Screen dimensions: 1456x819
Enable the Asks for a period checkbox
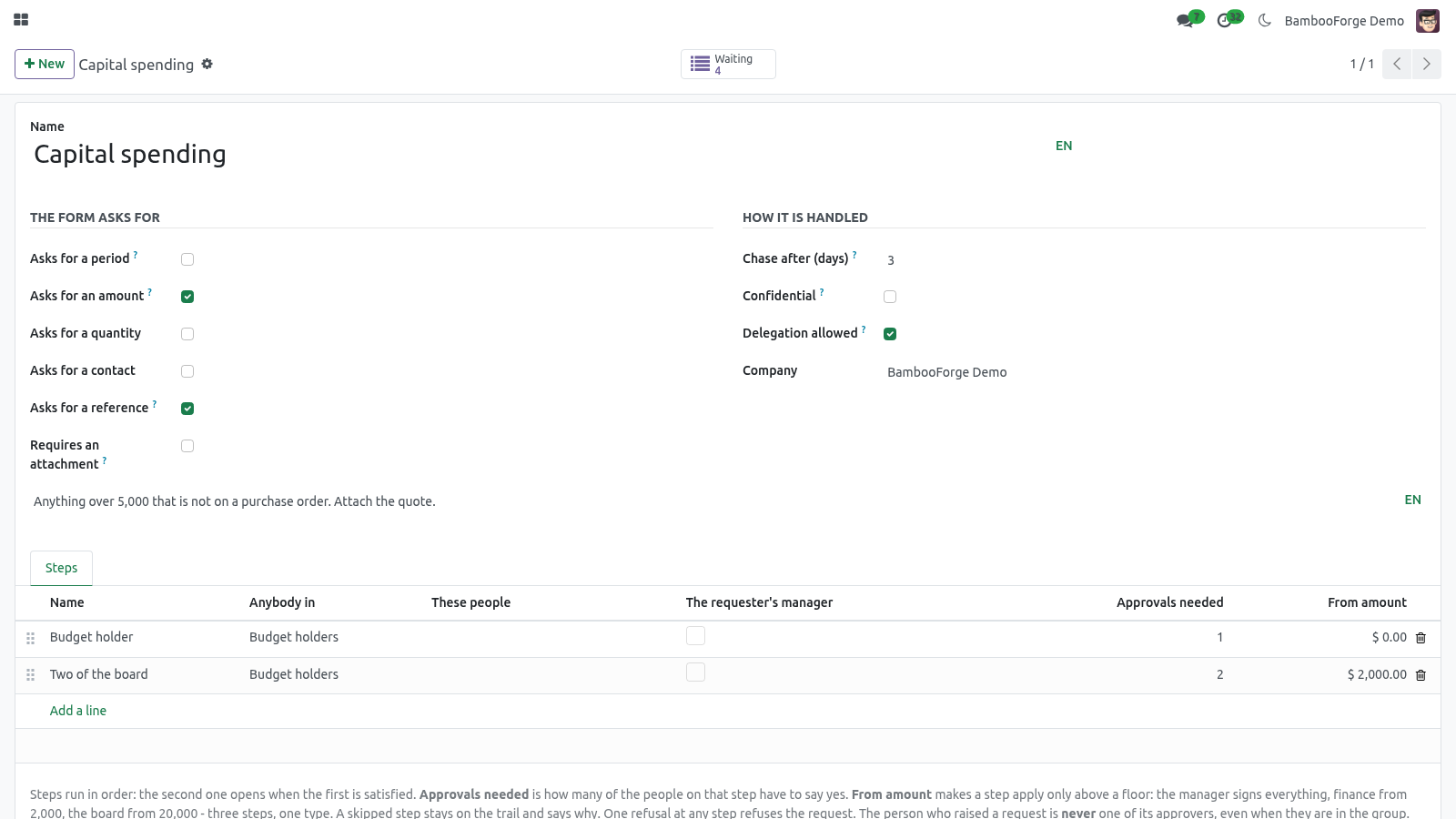(187, 259)
